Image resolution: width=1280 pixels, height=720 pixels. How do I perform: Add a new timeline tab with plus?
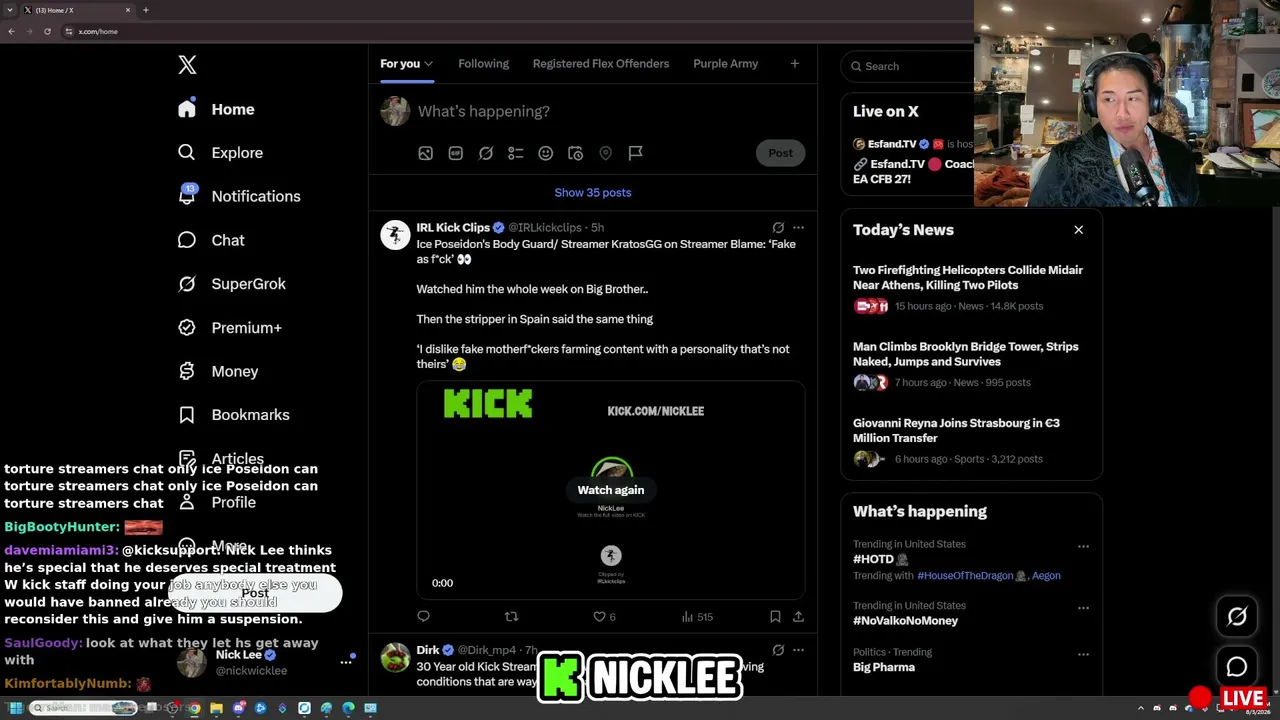pyautogui.click(x=795, y=64)
